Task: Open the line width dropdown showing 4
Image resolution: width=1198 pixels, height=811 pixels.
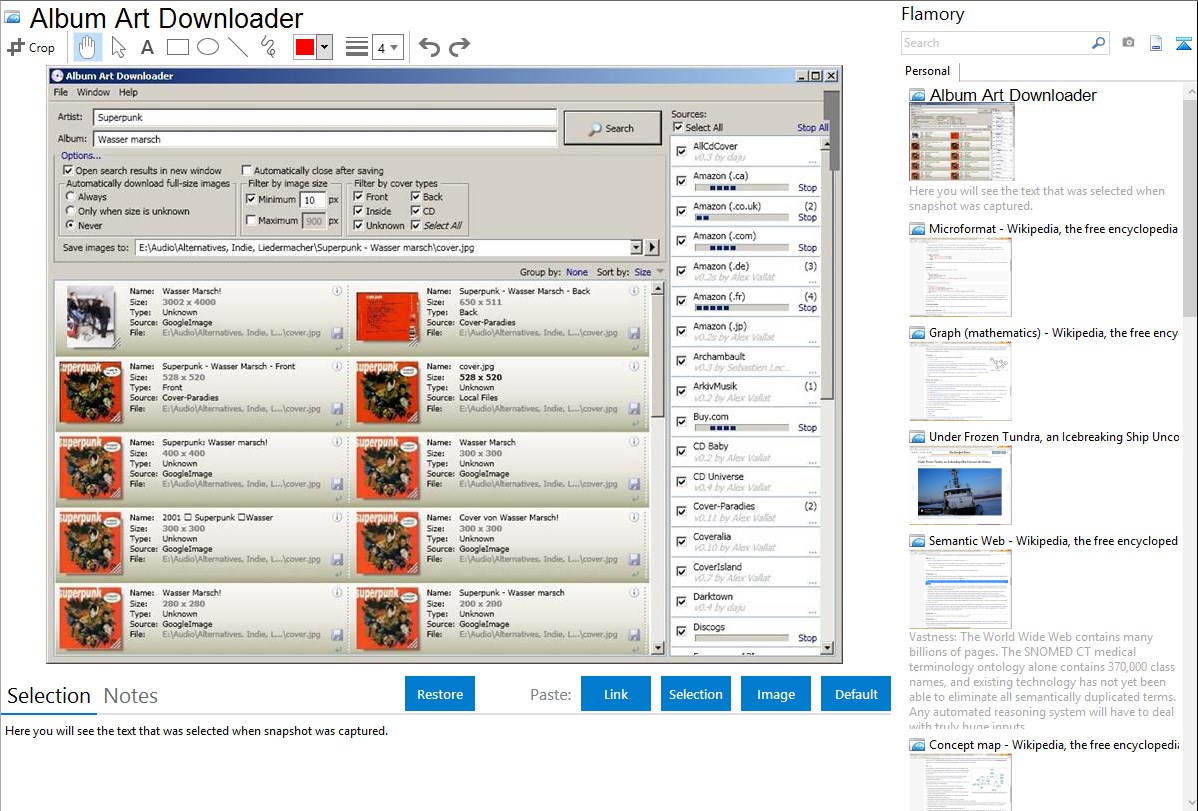Action: click(x=387, y=48)
